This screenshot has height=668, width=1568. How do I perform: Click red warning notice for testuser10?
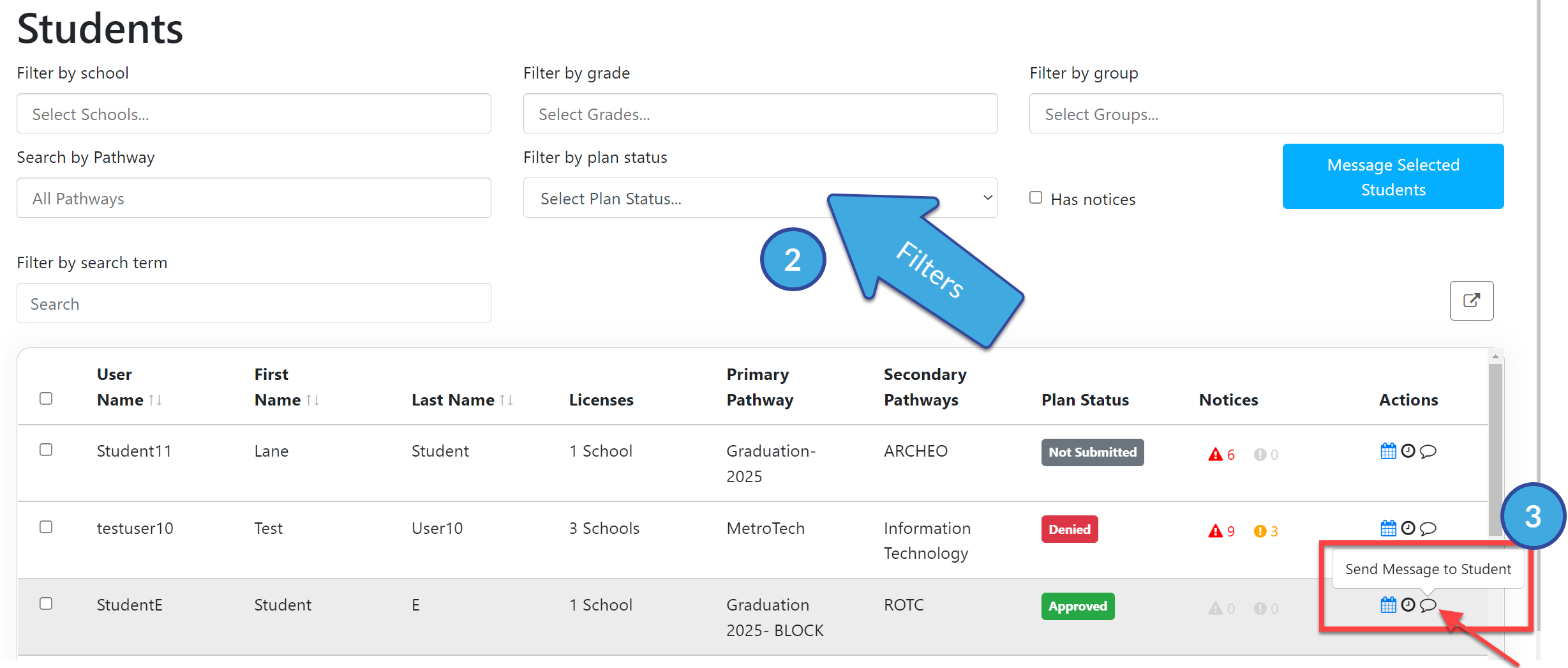(1221, 531)
